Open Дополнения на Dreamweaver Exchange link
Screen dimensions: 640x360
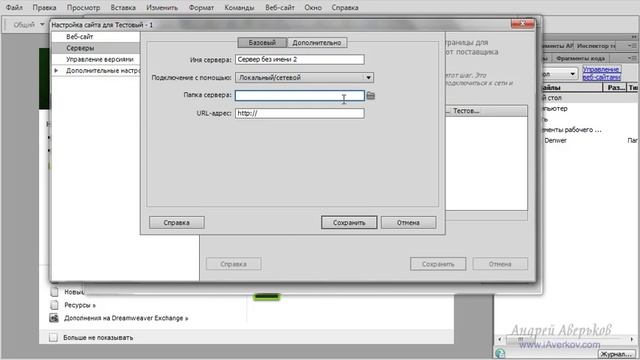126,318
